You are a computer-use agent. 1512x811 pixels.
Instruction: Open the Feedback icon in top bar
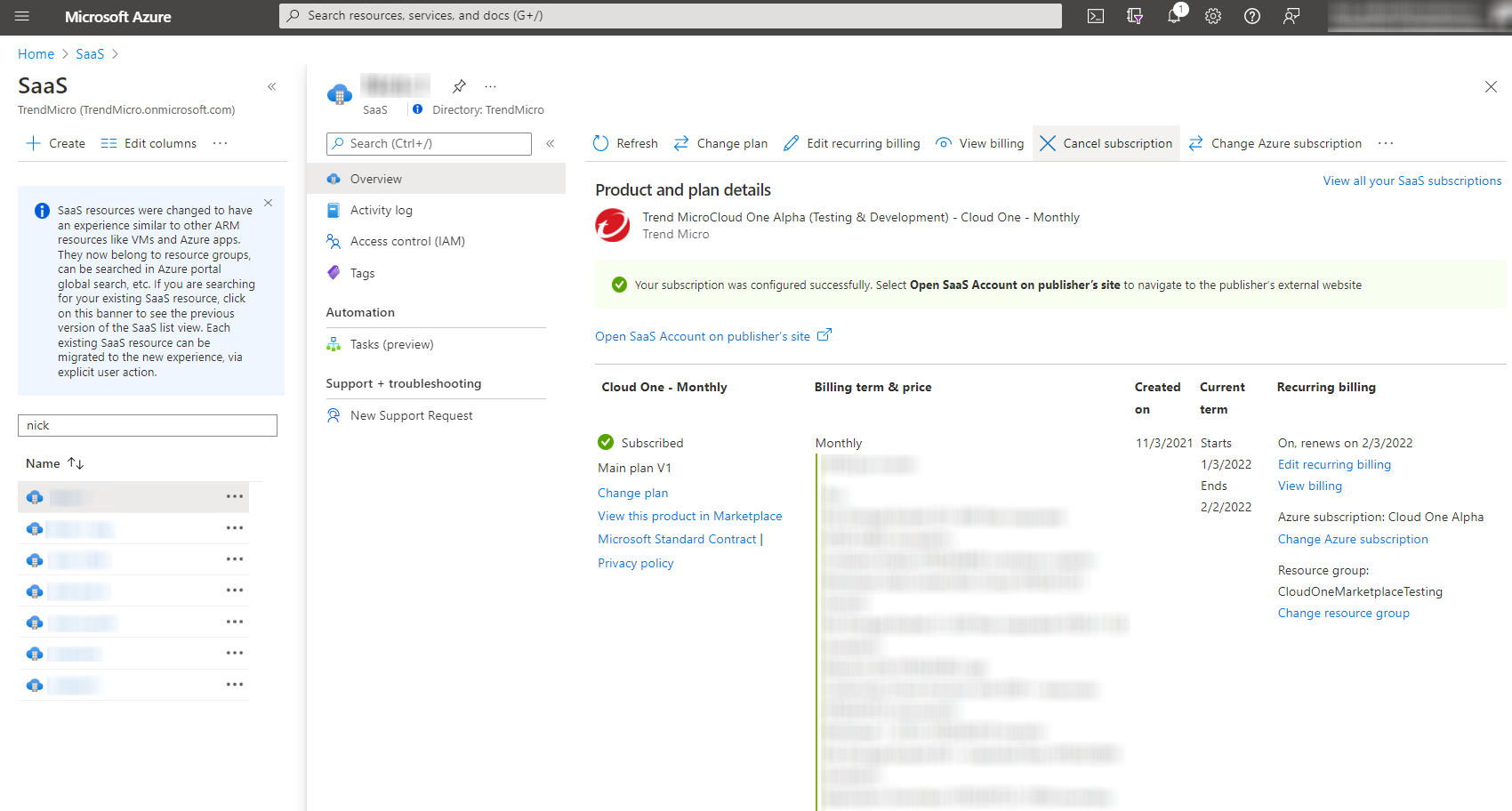(1291, 16)
